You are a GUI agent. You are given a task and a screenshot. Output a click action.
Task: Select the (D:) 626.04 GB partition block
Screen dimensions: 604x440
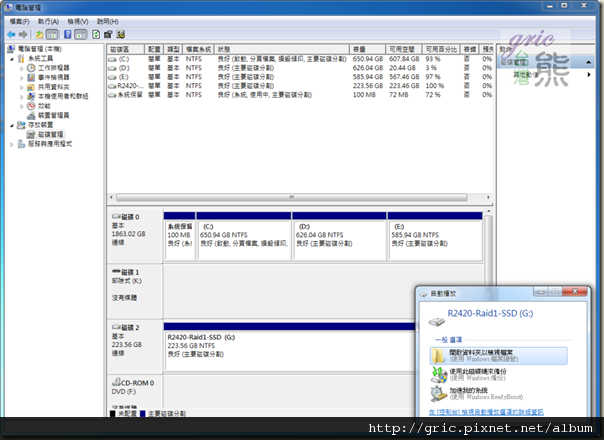click(339, 237)
